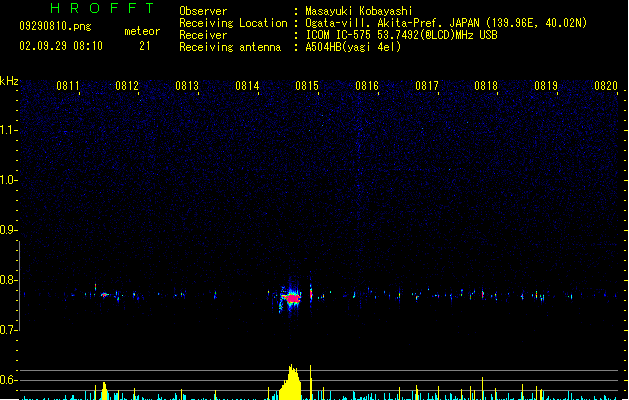
Task: Click the 0820 time marker
Action: click(x=606, y=86)
